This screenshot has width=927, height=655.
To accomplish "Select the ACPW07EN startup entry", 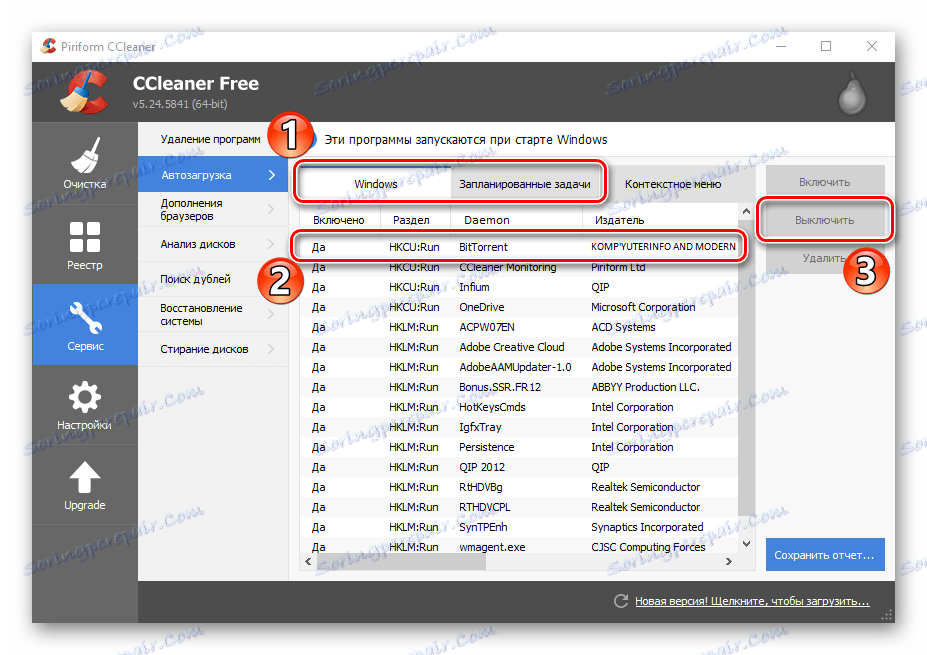I will pyautogui.click(x=519, y=327).
